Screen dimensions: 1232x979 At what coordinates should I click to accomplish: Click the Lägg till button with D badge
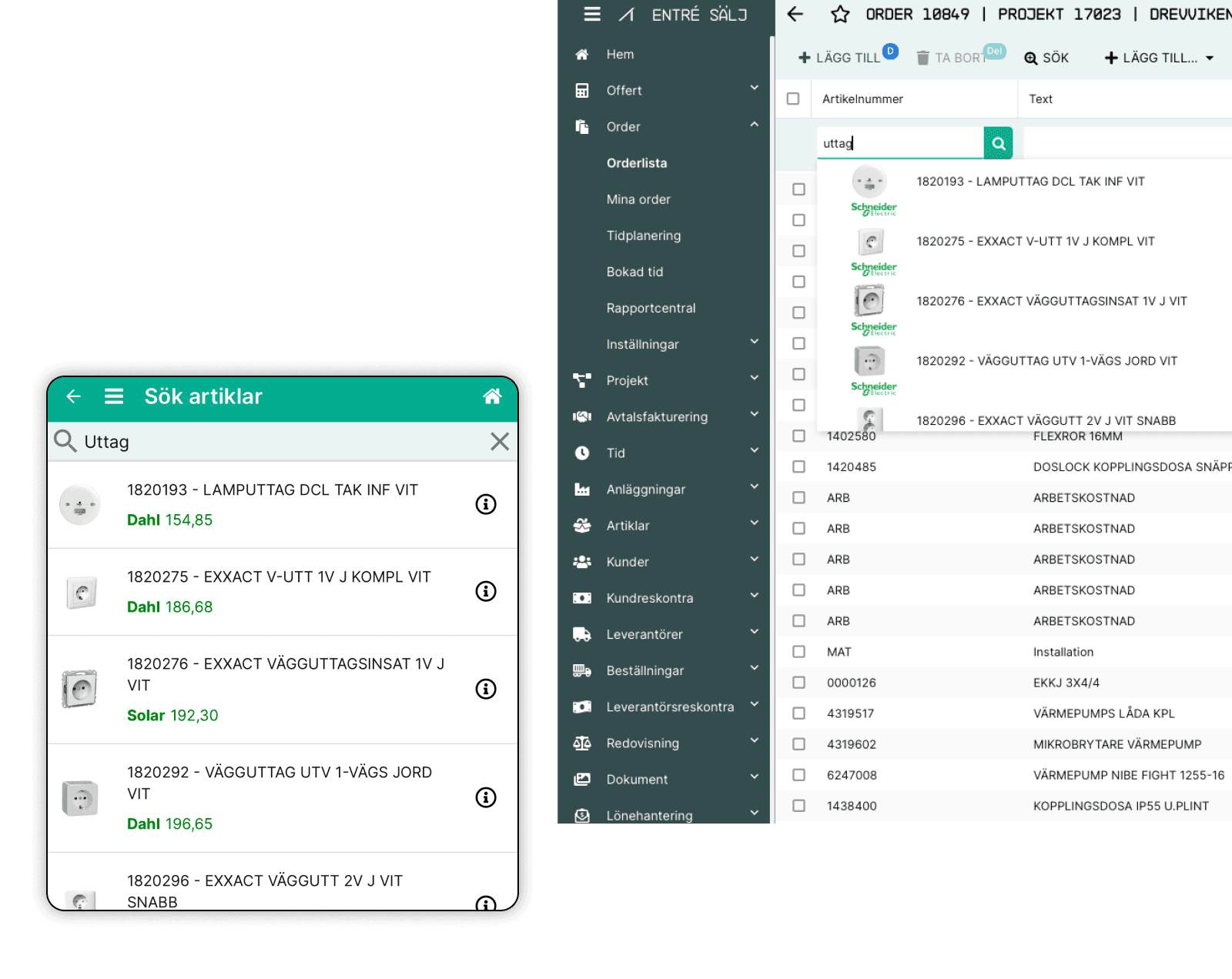(x=846, y=57)
